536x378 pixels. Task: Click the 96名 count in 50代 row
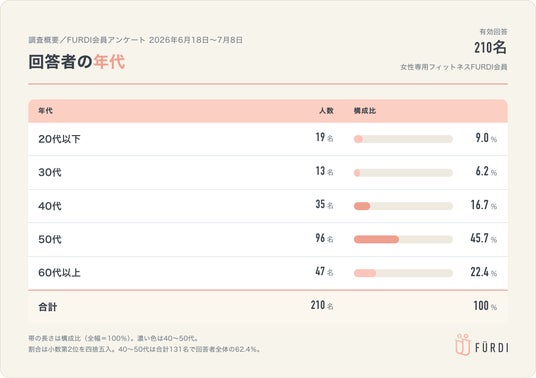pos(324,238)
